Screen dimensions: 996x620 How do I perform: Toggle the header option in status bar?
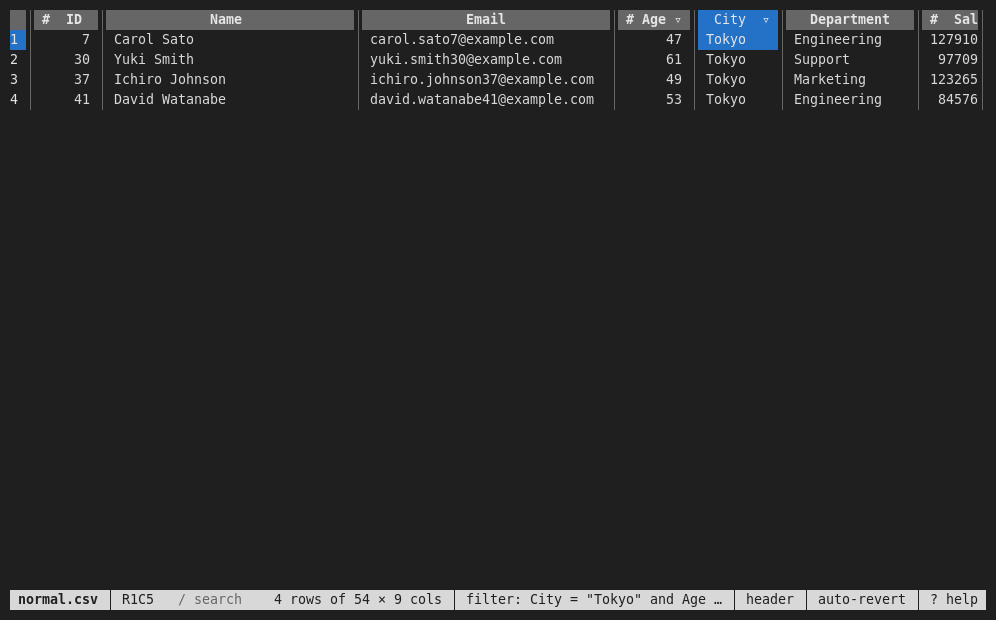770,600
